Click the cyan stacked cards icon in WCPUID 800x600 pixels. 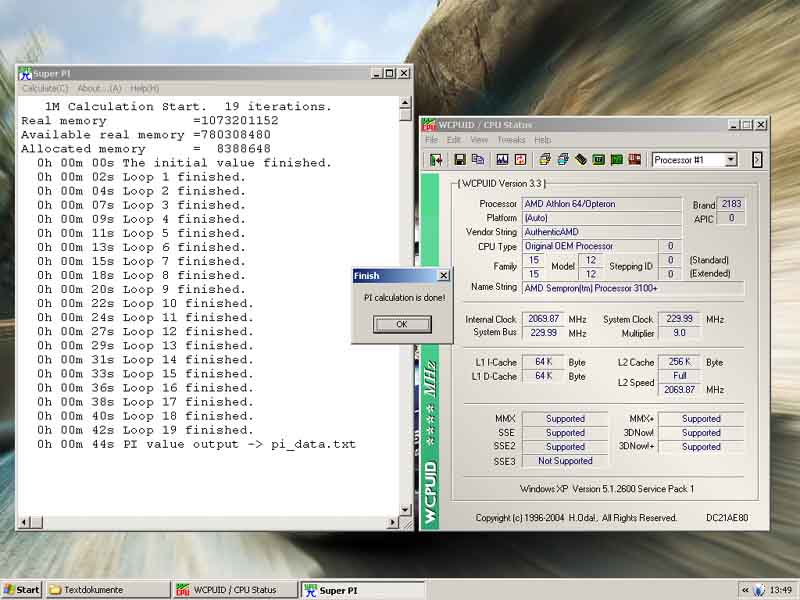pyautogui.click(x=563, y=160)
